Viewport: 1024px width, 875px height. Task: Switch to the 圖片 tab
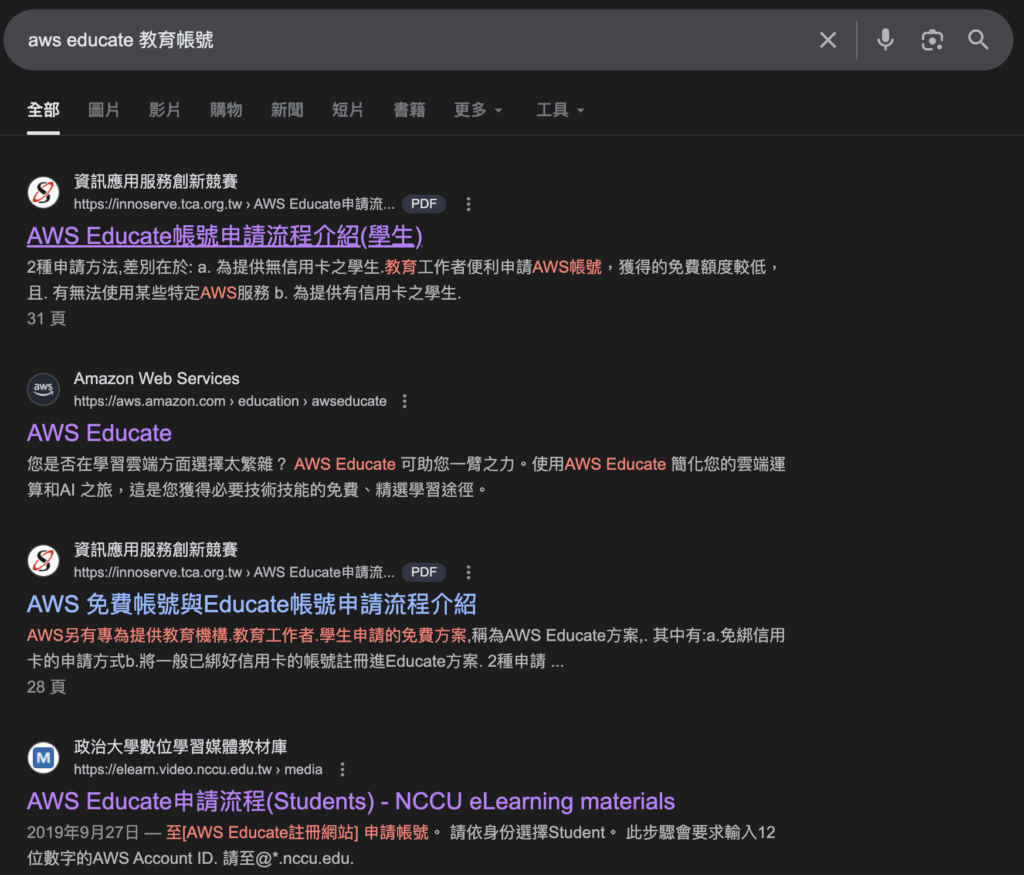(x=104, y=110)
